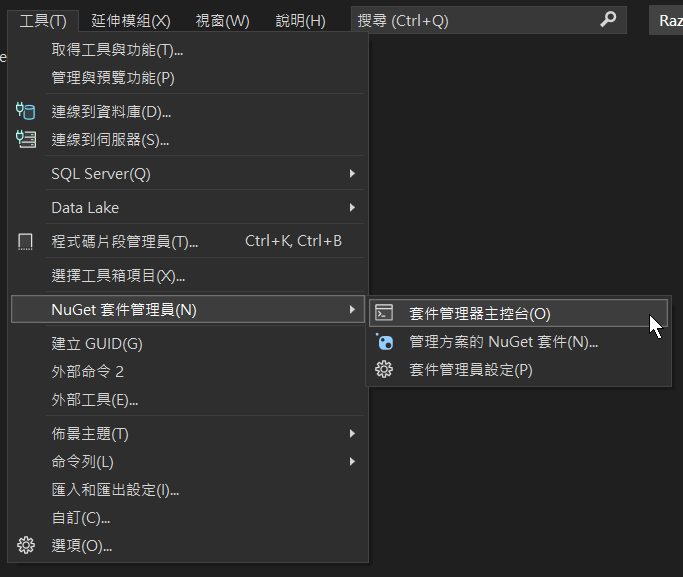Viewport: 683px width, 577px height.
Task: Expand the 佈景主題 submenu arrow
Action: click(352, 434)
